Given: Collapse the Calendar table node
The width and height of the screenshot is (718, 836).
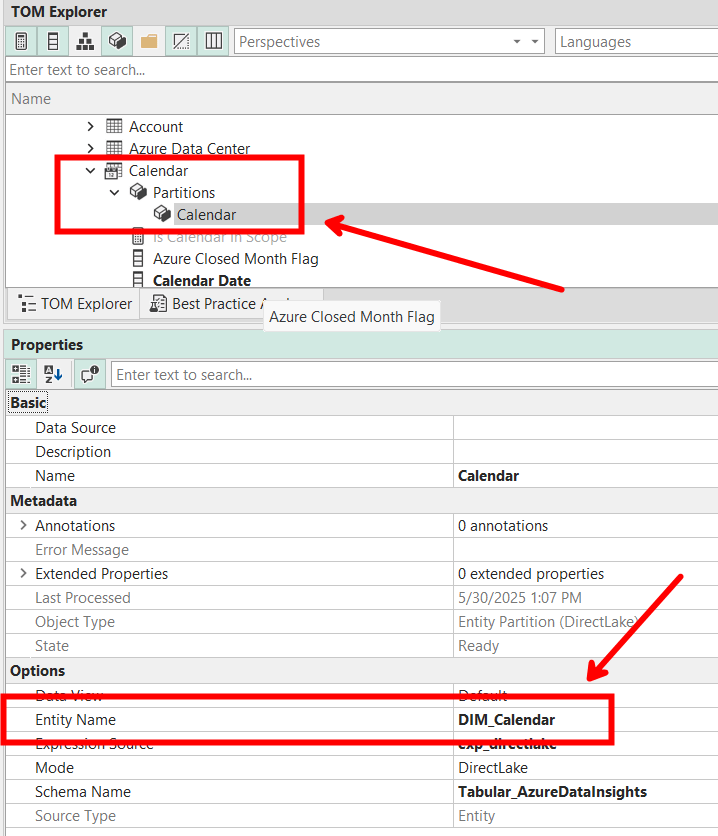Looking at the screenshot, I should pyautogui.click(x=90, y=171).
